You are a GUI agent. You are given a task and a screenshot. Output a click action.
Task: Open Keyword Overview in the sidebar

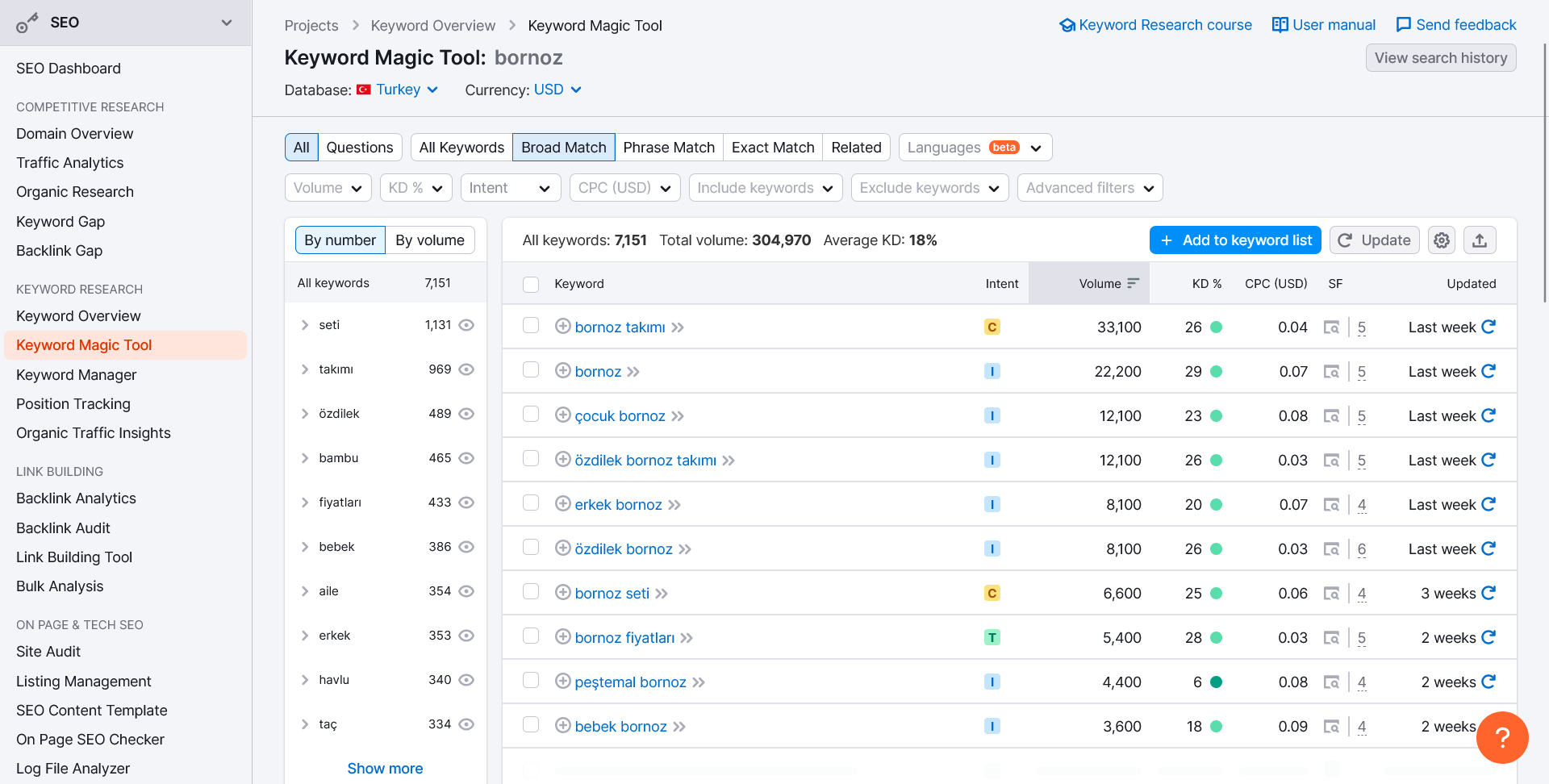tap(78, 316)
